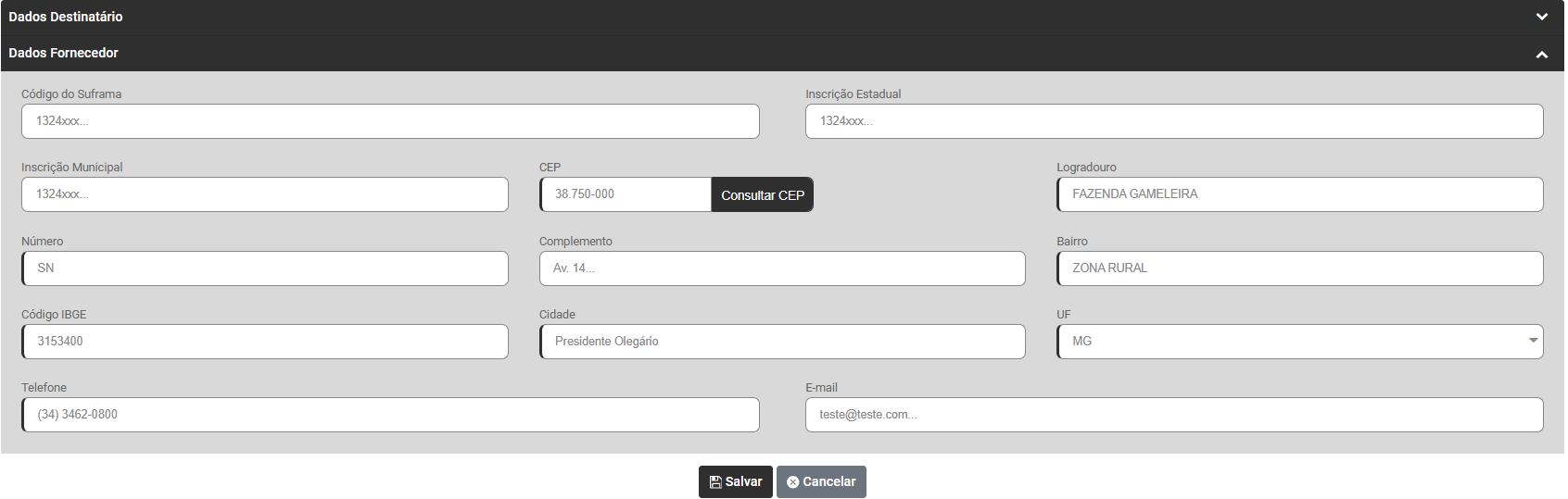Focus the Inscrição Municipal field

(x=265, y=194)
